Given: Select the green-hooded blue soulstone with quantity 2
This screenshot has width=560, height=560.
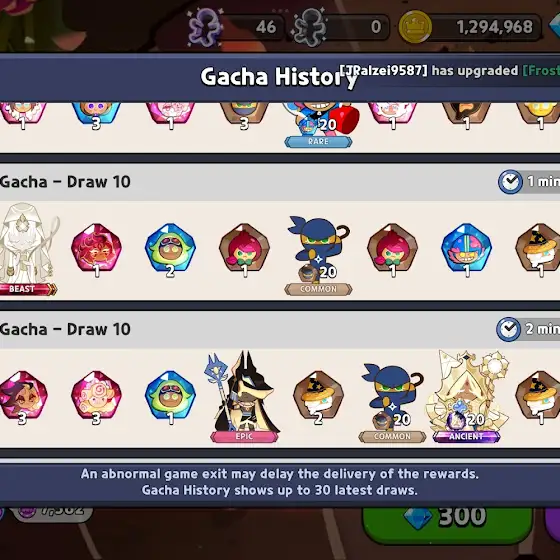Looking at the screenshot, I should click(170, 249).
